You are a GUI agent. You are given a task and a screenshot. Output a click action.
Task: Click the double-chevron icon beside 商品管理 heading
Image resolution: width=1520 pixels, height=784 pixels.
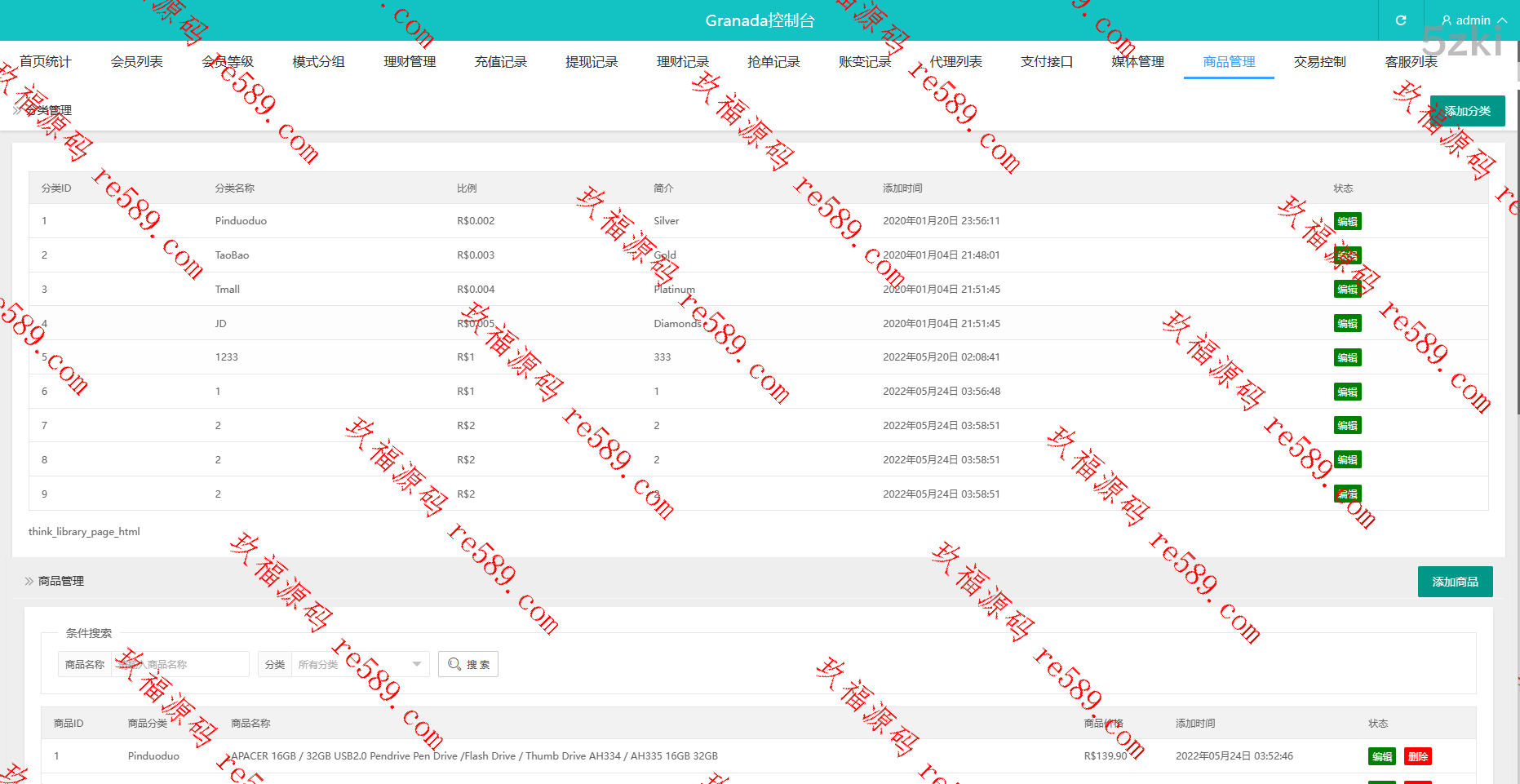(x=29, y=581)
